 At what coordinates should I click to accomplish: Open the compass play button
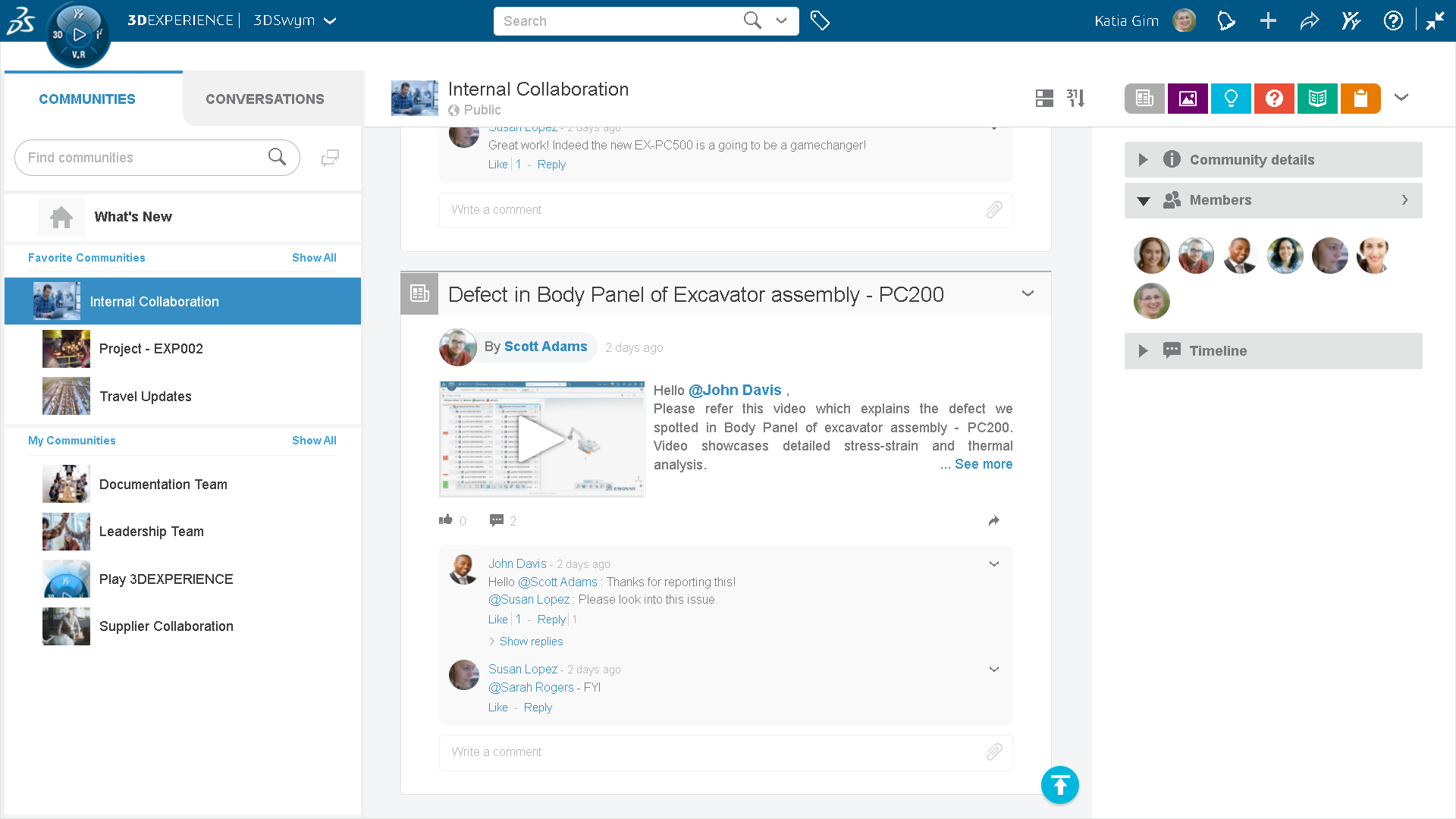click(78, 34)
